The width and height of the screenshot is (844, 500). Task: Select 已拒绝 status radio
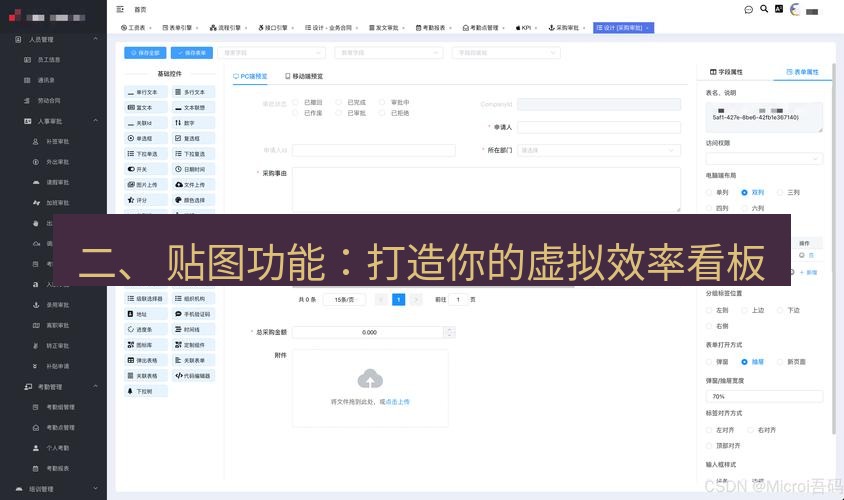pyautogui.click(x=382, y=113)
